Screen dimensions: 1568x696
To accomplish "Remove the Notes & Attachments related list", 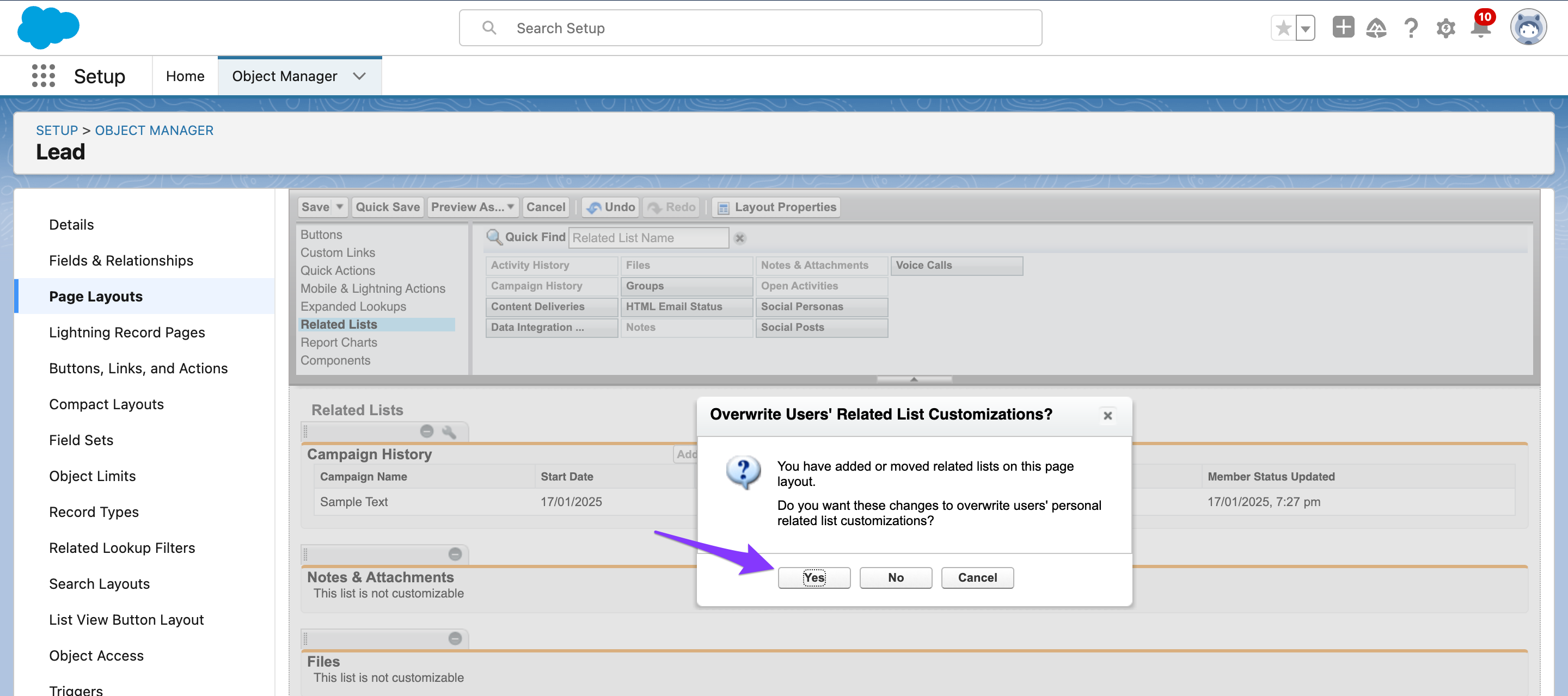I will coord(455,555).
